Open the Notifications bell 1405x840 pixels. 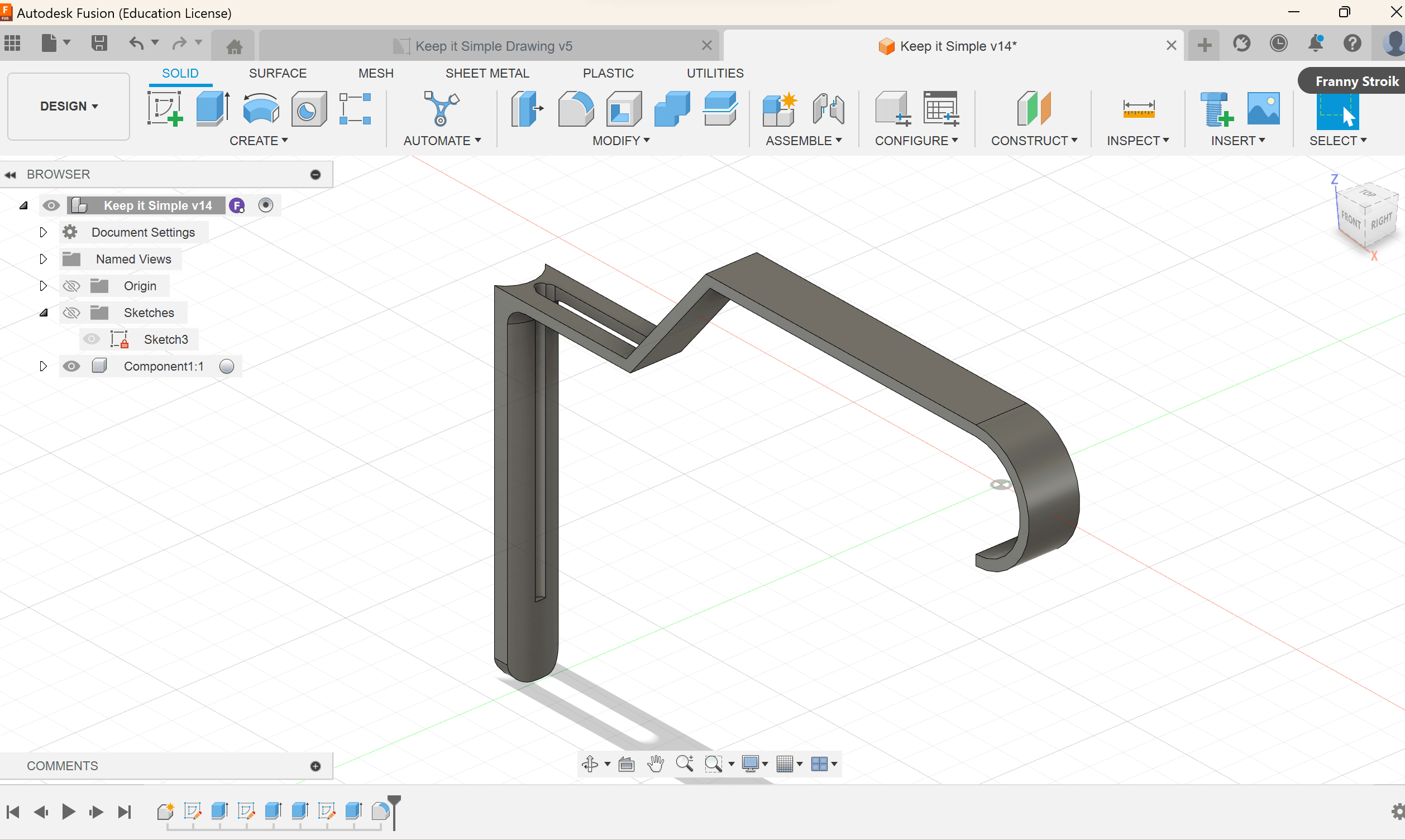point(1316,44)
